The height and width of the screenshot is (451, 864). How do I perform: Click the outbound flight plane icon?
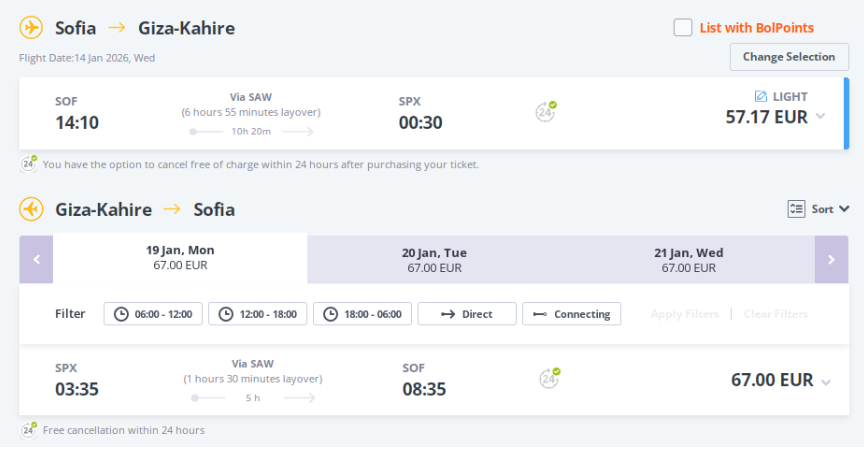coord(31,27)
